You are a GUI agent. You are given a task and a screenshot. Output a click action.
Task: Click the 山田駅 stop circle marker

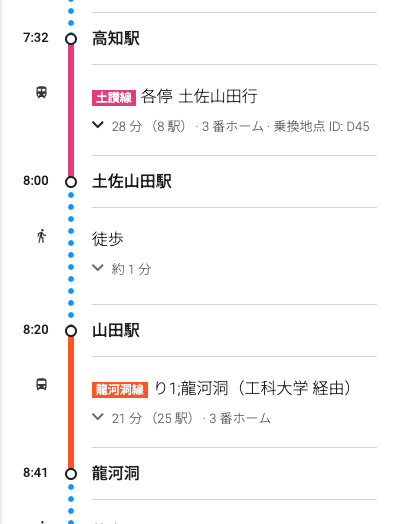click(x=71, y=331)
